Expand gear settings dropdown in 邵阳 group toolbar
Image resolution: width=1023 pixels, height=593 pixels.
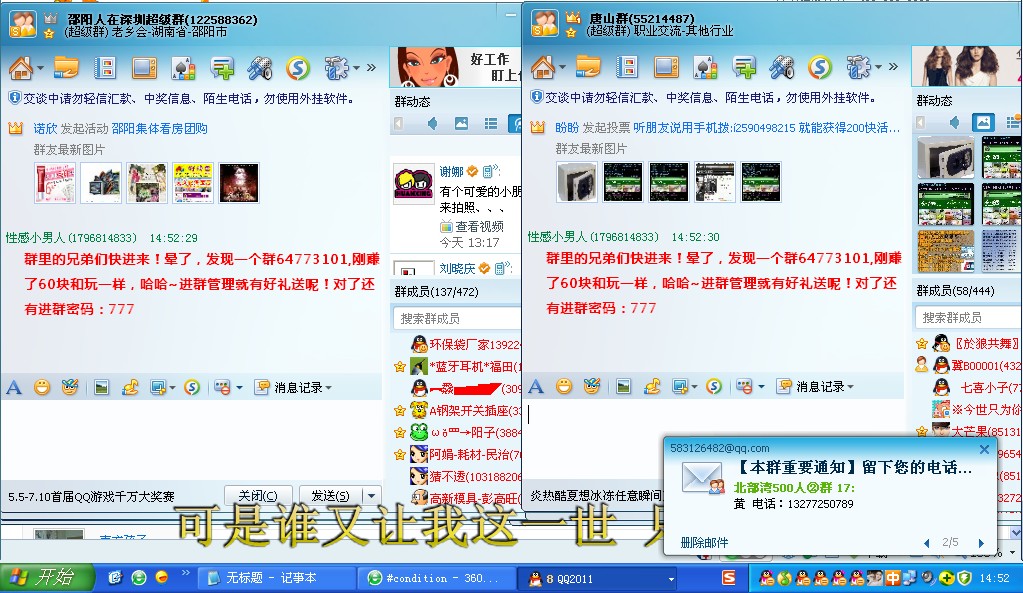click(x=356, y=68)
